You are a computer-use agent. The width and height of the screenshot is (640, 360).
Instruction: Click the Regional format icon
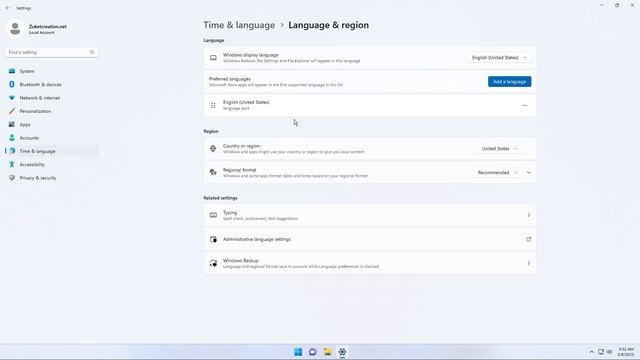pyautogui.click(x=213, y=172)
